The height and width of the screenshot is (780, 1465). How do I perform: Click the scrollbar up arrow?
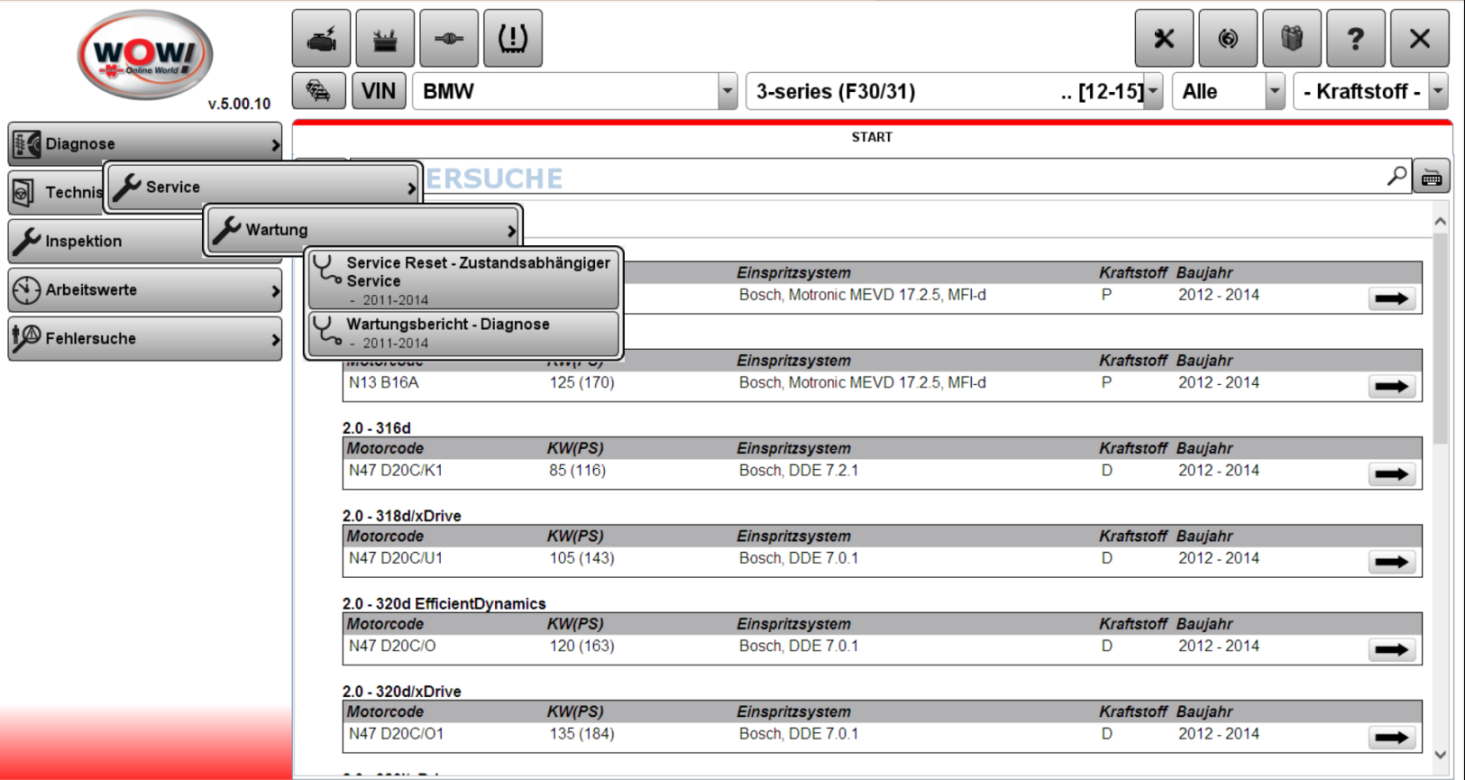pyautogui.click(x=1440, y=221)
